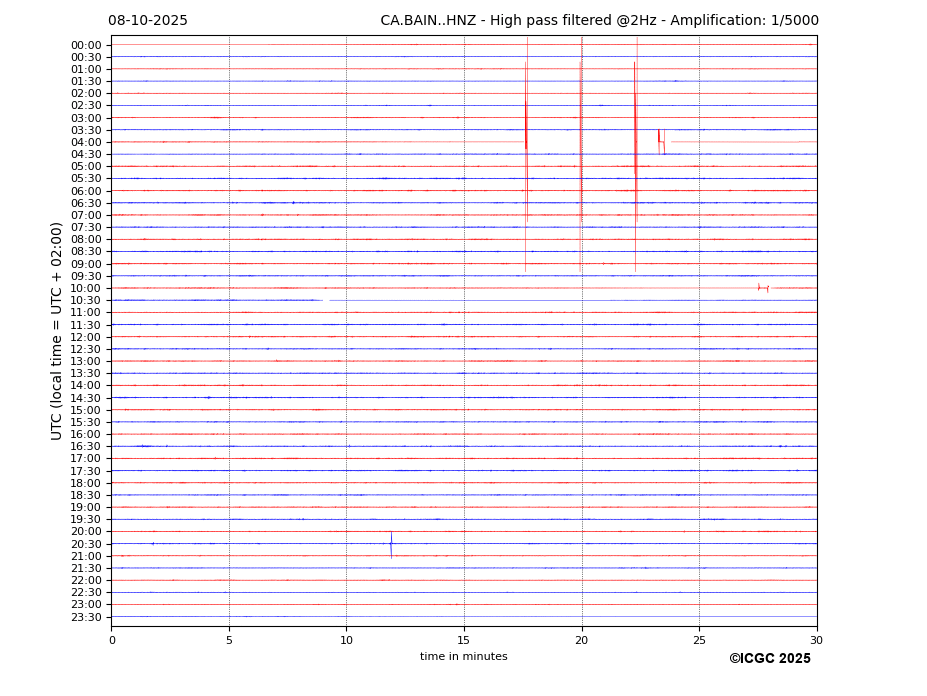The height and width of the screenshot is (696, 927).
Task: Click the date label 08-10-2025
Action: click(148, 21)
